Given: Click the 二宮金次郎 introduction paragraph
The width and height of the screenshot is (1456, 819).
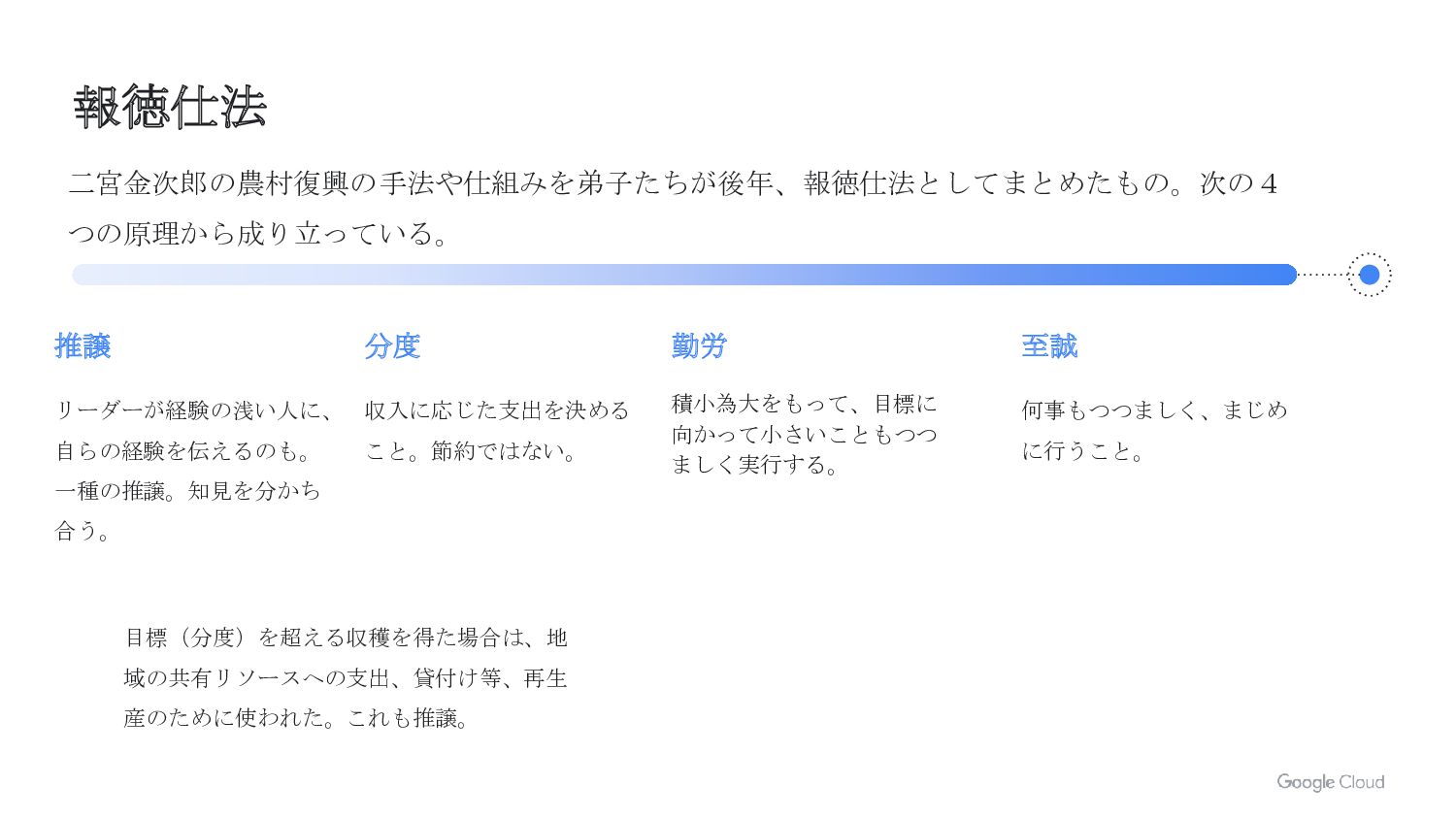Looking at the screenshot, I should pos(673,208).
